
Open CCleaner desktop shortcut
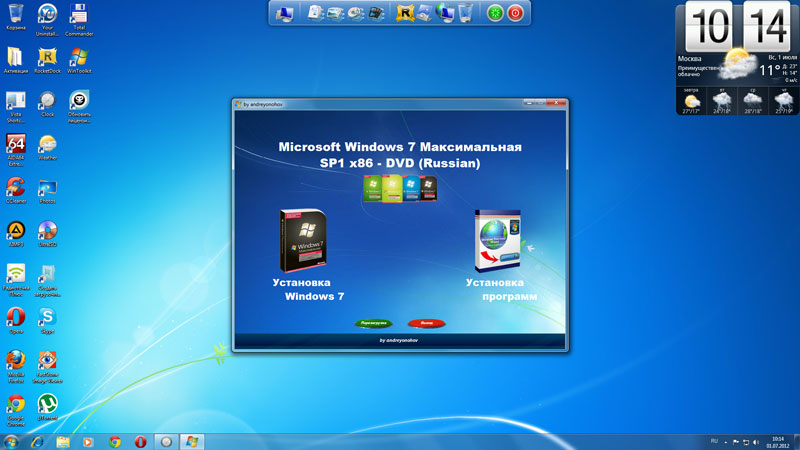[16, 187]
